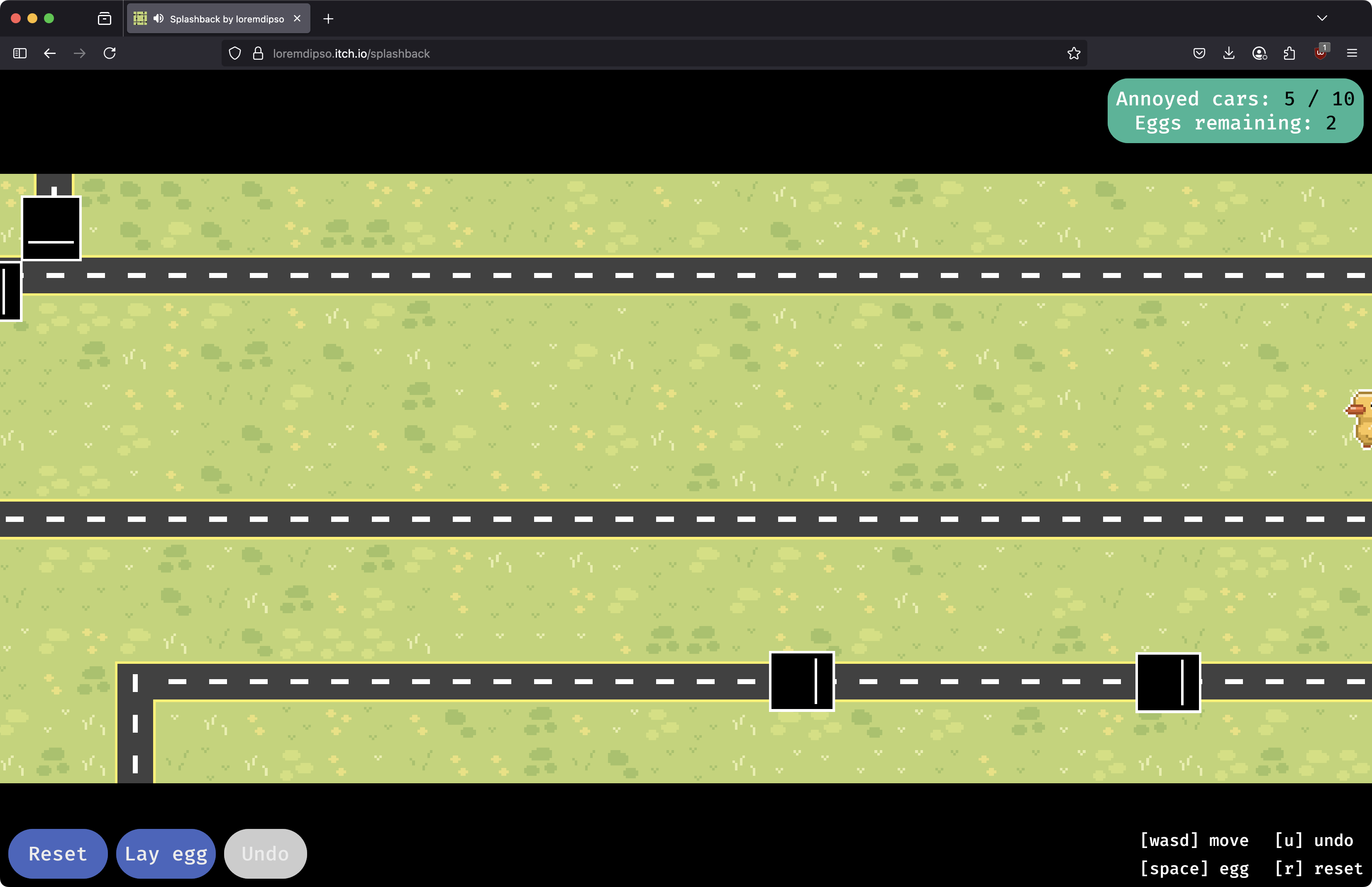Click the Reset game button
The height and width of the screenshot is (887, 1372).
pyautogui.click(x=58, y=853)
